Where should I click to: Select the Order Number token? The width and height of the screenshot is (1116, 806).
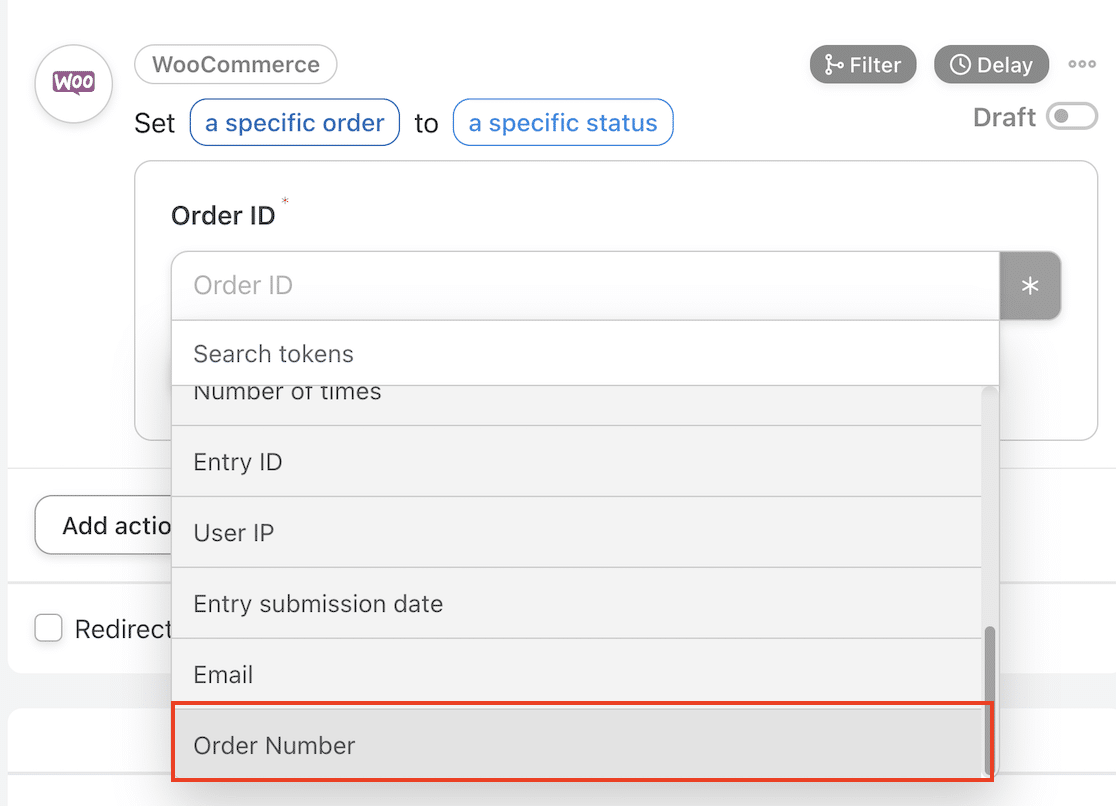tap(580, 745)
